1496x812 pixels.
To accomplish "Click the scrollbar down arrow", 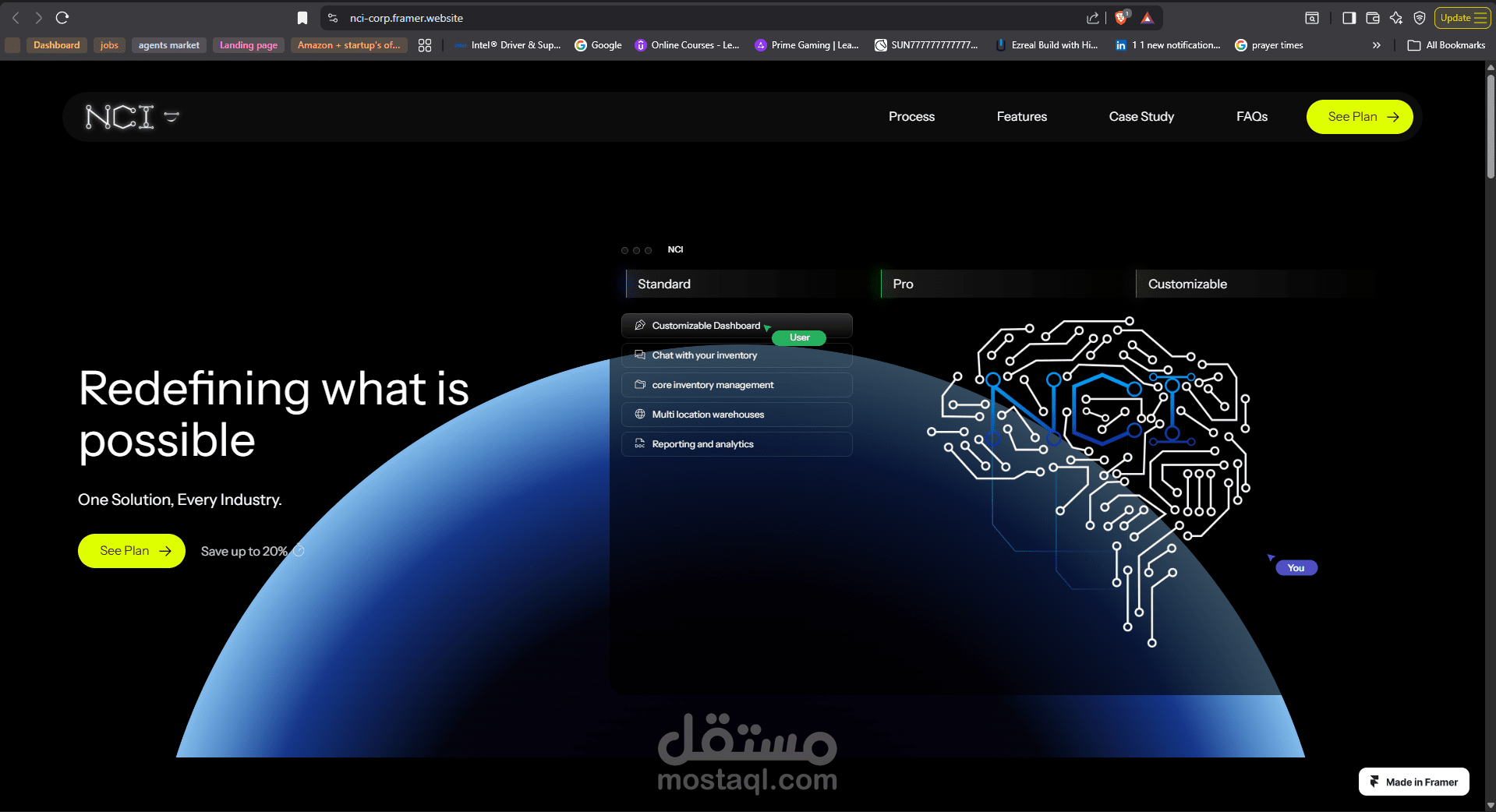I will pos(1491,805).
